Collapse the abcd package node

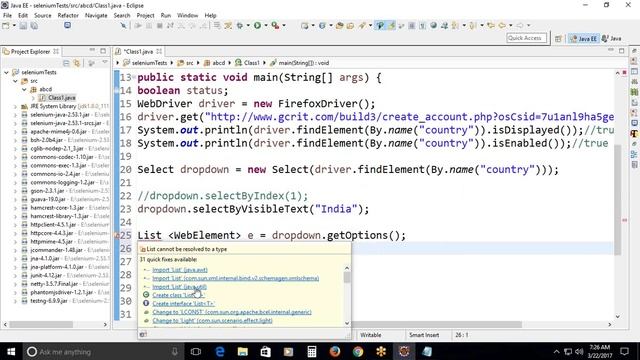[x=24, y=89]
